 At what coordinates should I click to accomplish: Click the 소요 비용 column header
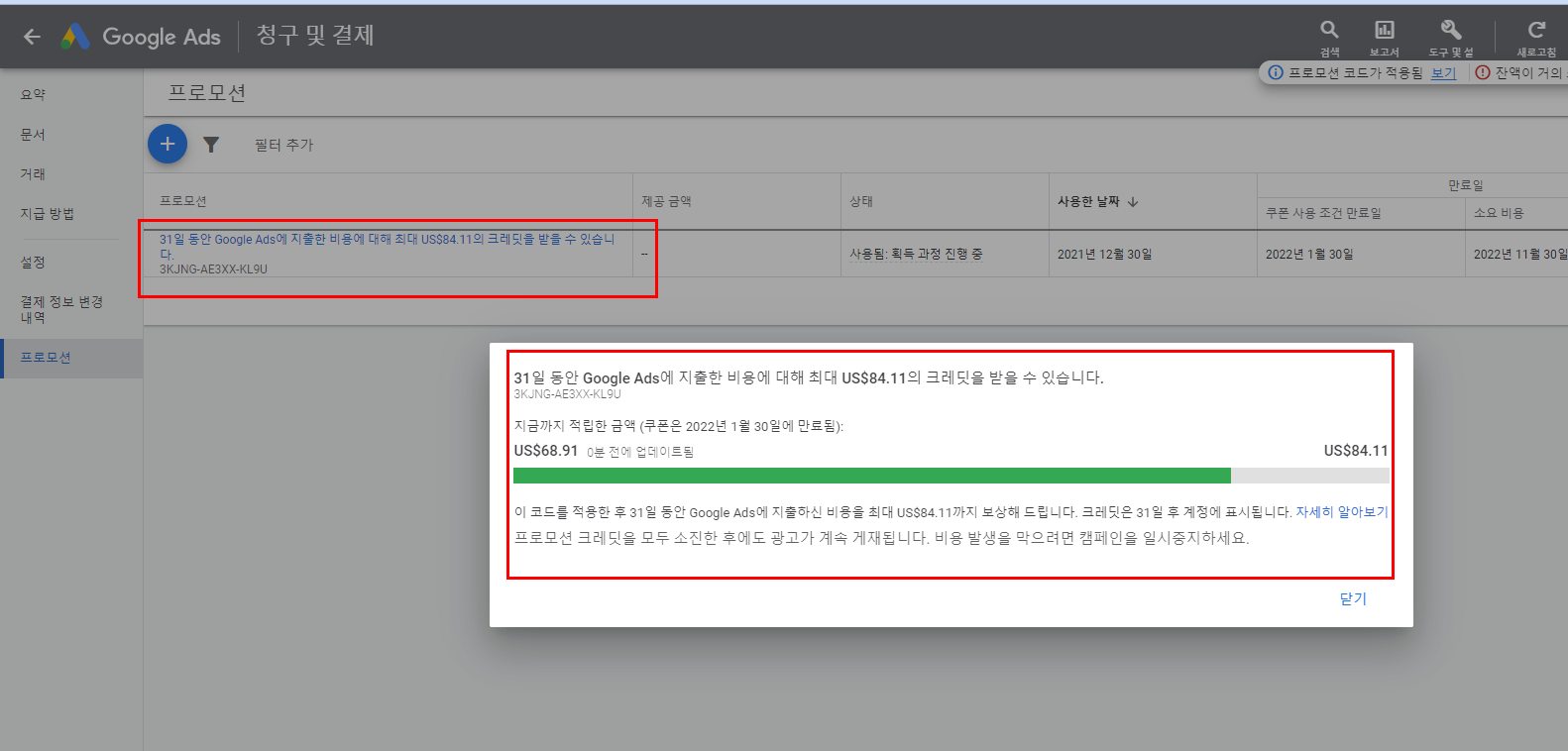[1499, 213]
